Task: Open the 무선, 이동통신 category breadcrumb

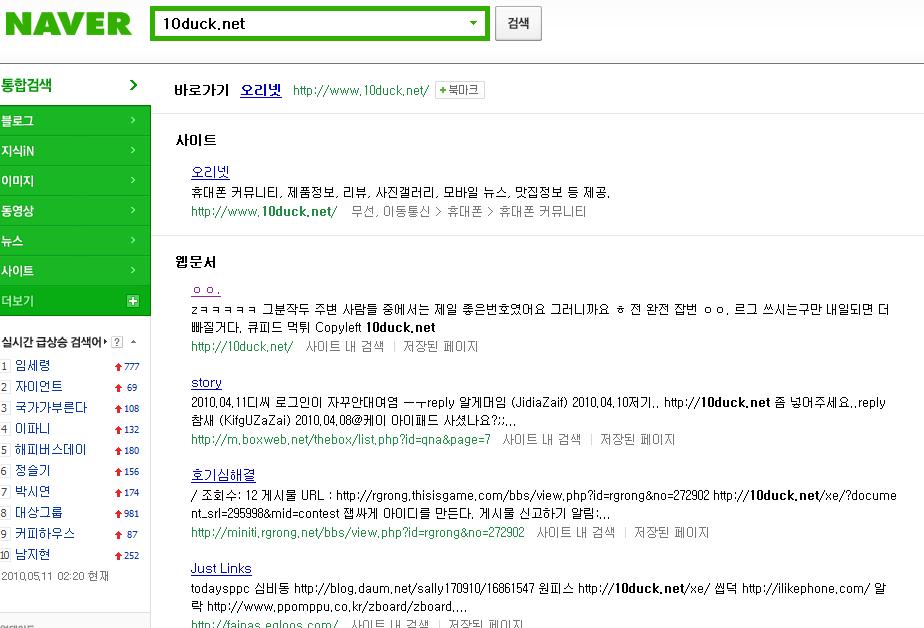Action: 390,211
